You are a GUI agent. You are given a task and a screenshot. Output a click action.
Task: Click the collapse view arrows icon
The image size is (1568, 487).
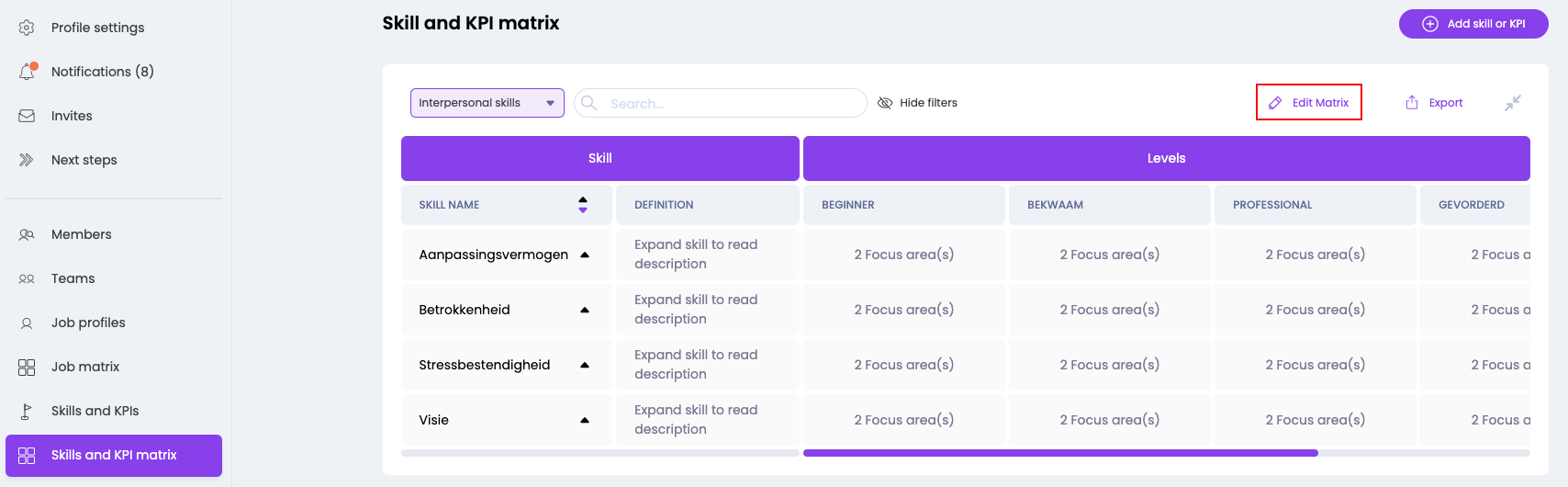click(x=1512, y=103)
